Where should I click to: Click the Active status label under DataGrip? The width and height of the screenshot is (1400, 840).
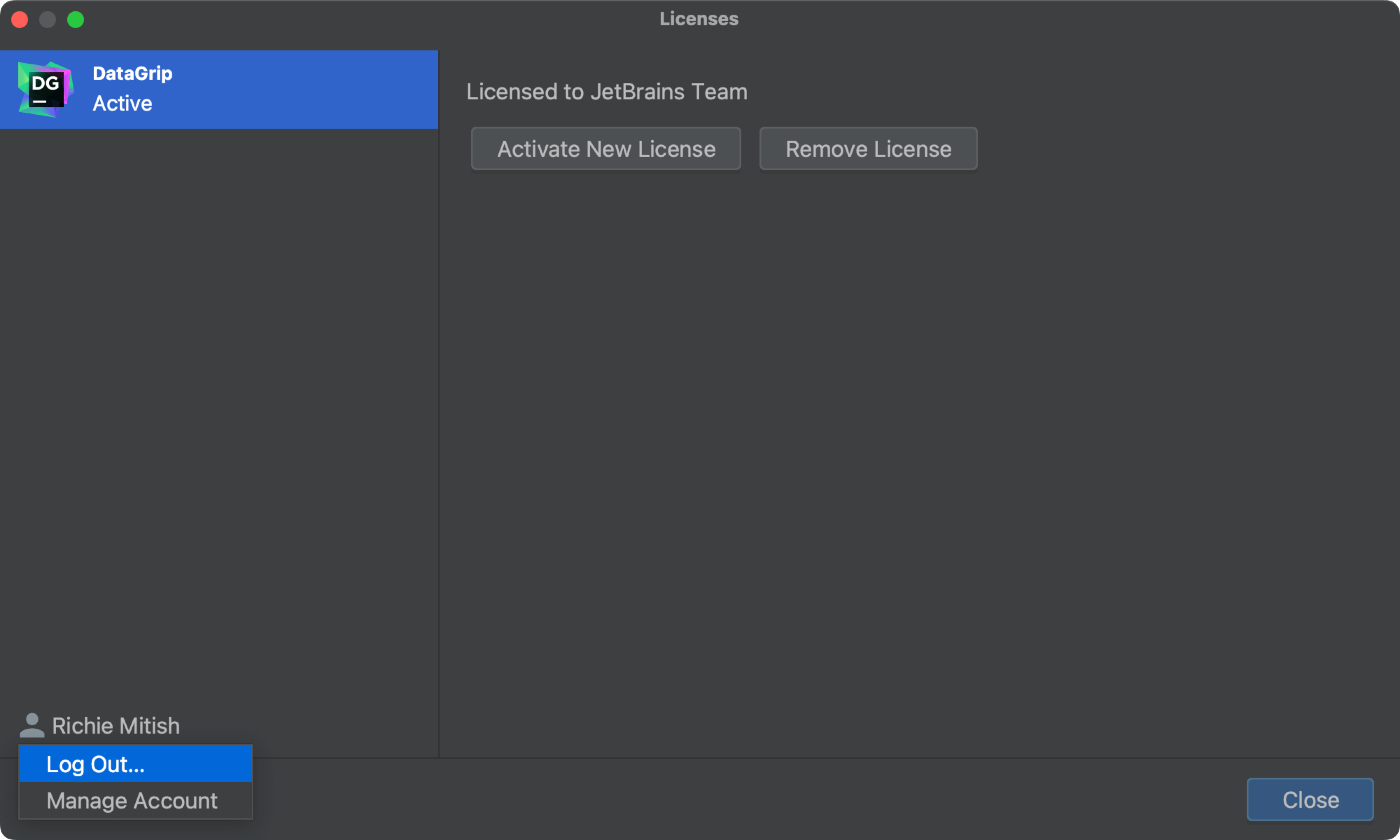click(x=122, y=104)
